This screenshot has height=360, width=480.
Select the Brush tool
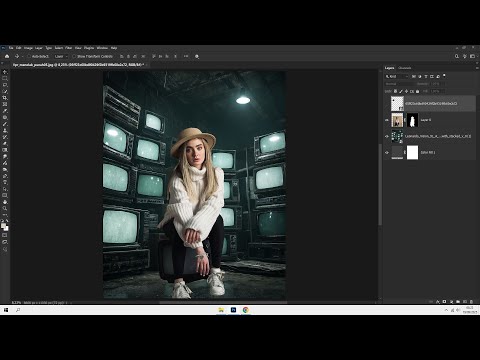pyautogui.click(x=5, y=124)
